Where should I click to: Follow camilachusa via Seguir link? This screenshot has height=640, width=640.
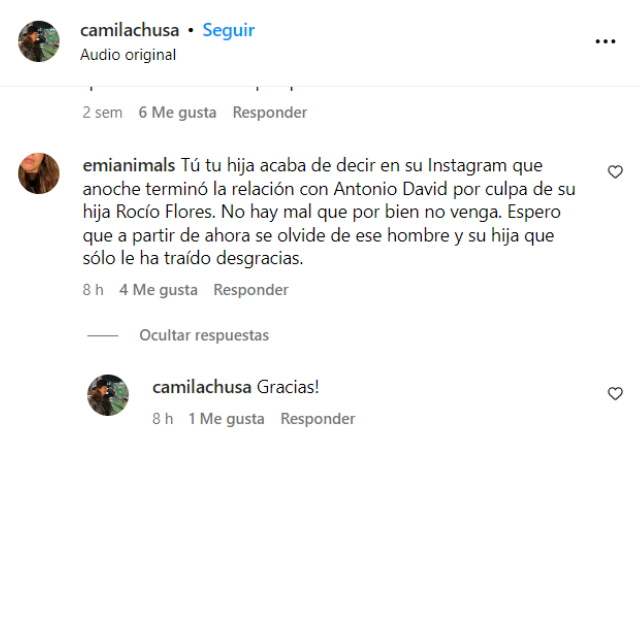[x=229, y=30]
